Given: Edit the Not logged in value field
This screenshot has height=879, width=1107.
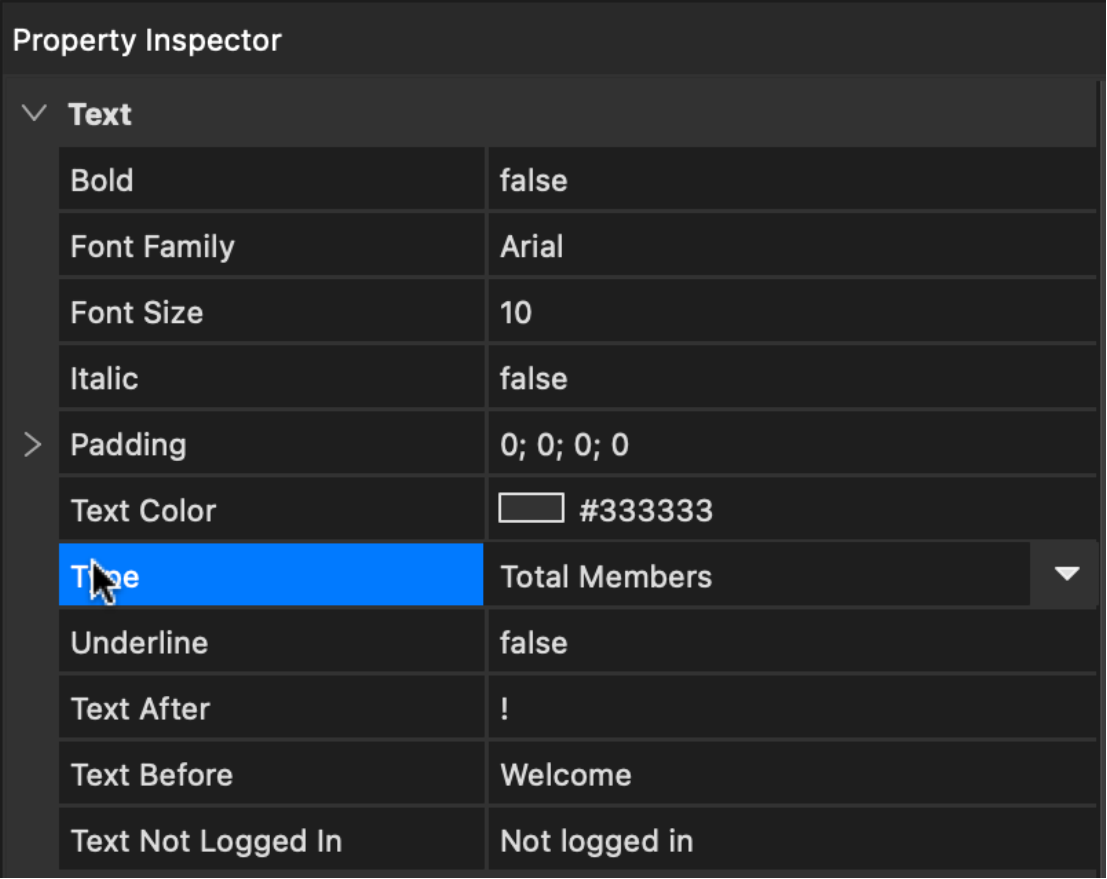Looking at the screenshot, I should coord(596,841).
